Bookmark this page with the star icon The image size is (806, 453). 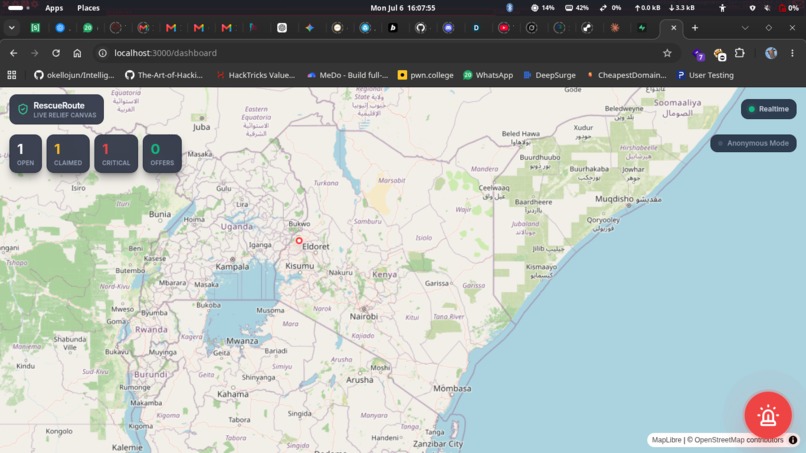[x=667, y=53]
